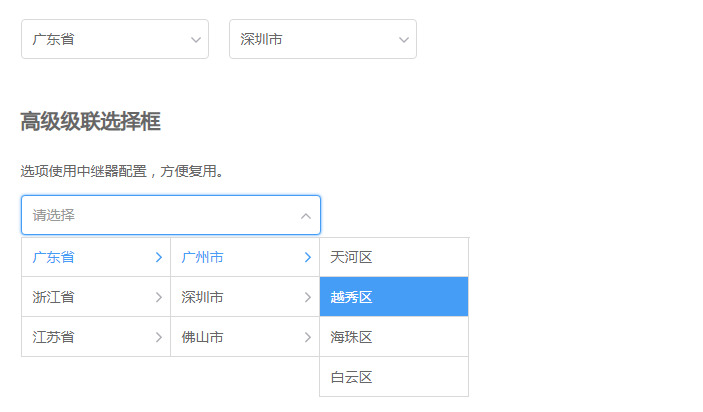Image resolution: width=703 pixels, height=412 pixels.
Task: Collapse cascader using the up arrow icon
Action: pyautogui.click(x=306, y=216)
